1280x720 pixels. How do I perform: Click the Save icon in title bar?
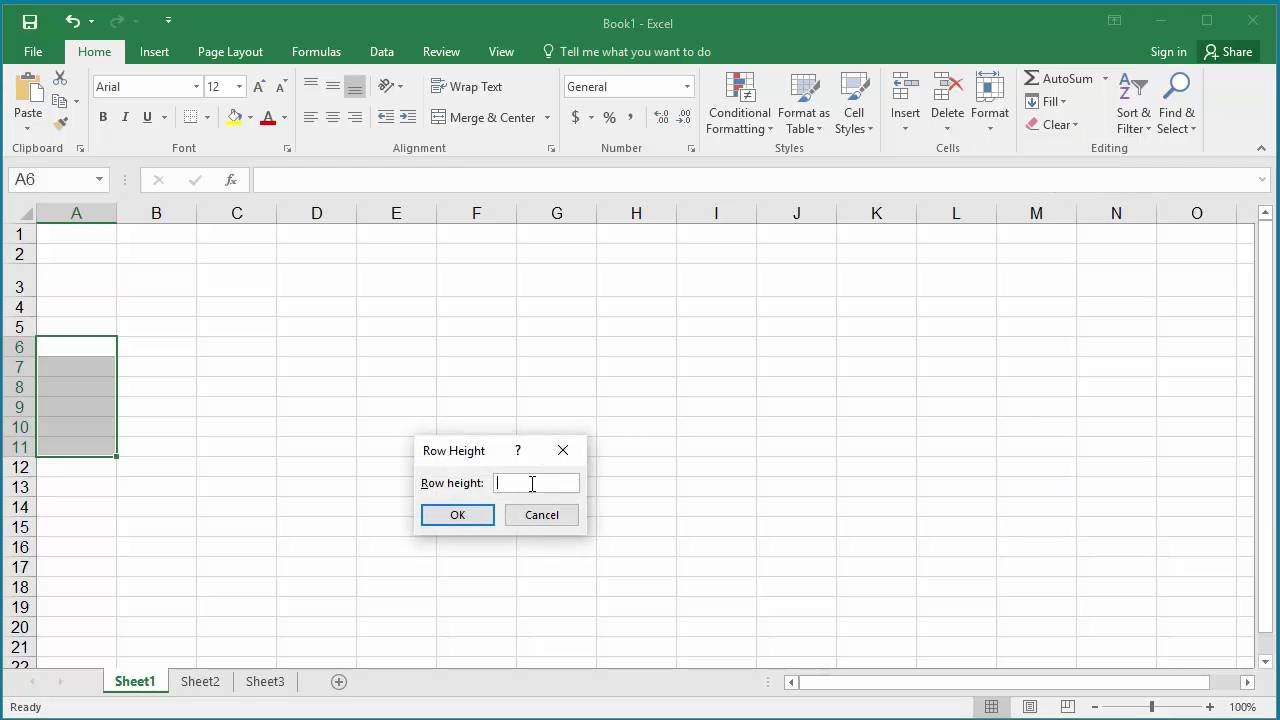coord(29,21)
